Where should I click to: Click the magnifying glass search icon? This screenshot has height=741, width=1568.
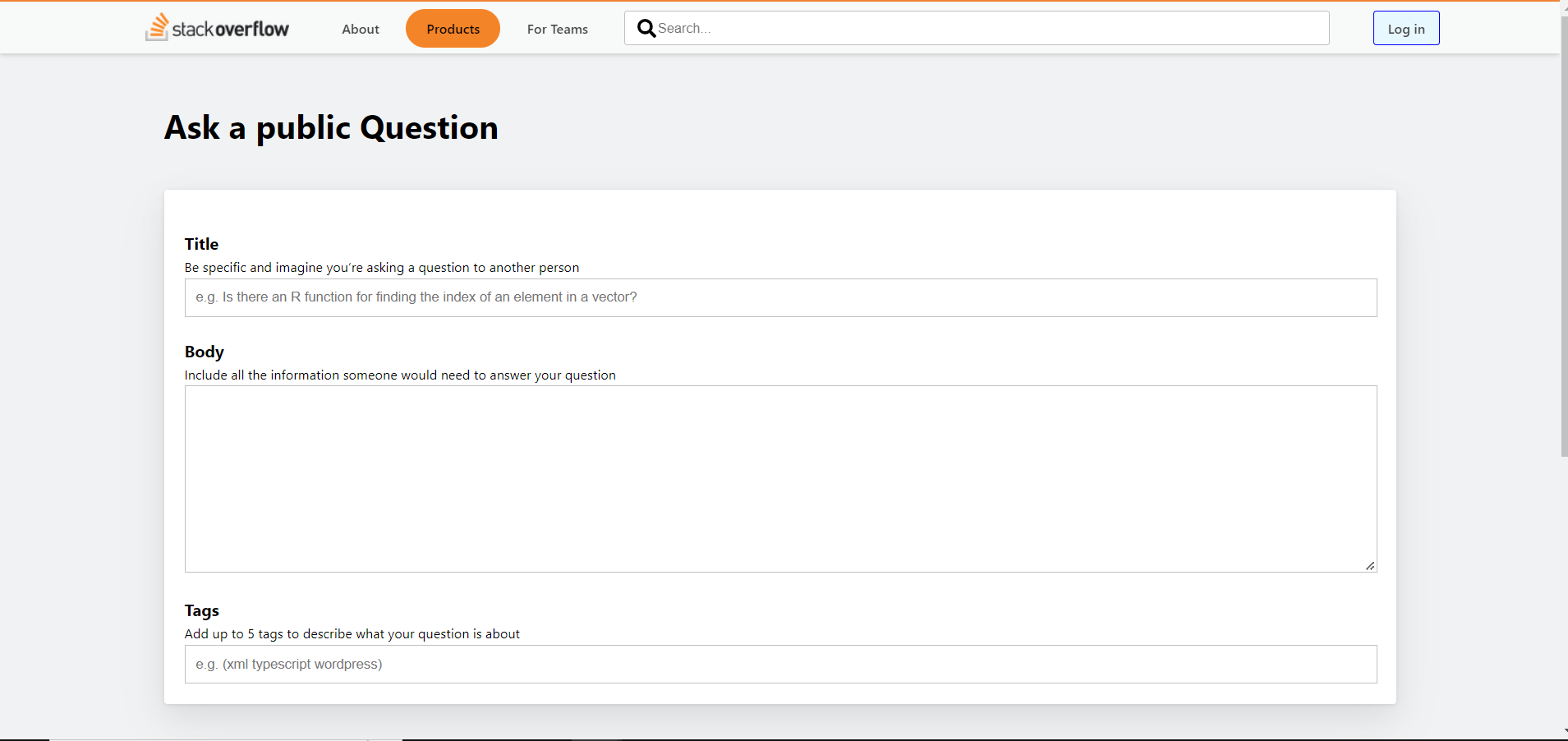click(x=646, y=29)
